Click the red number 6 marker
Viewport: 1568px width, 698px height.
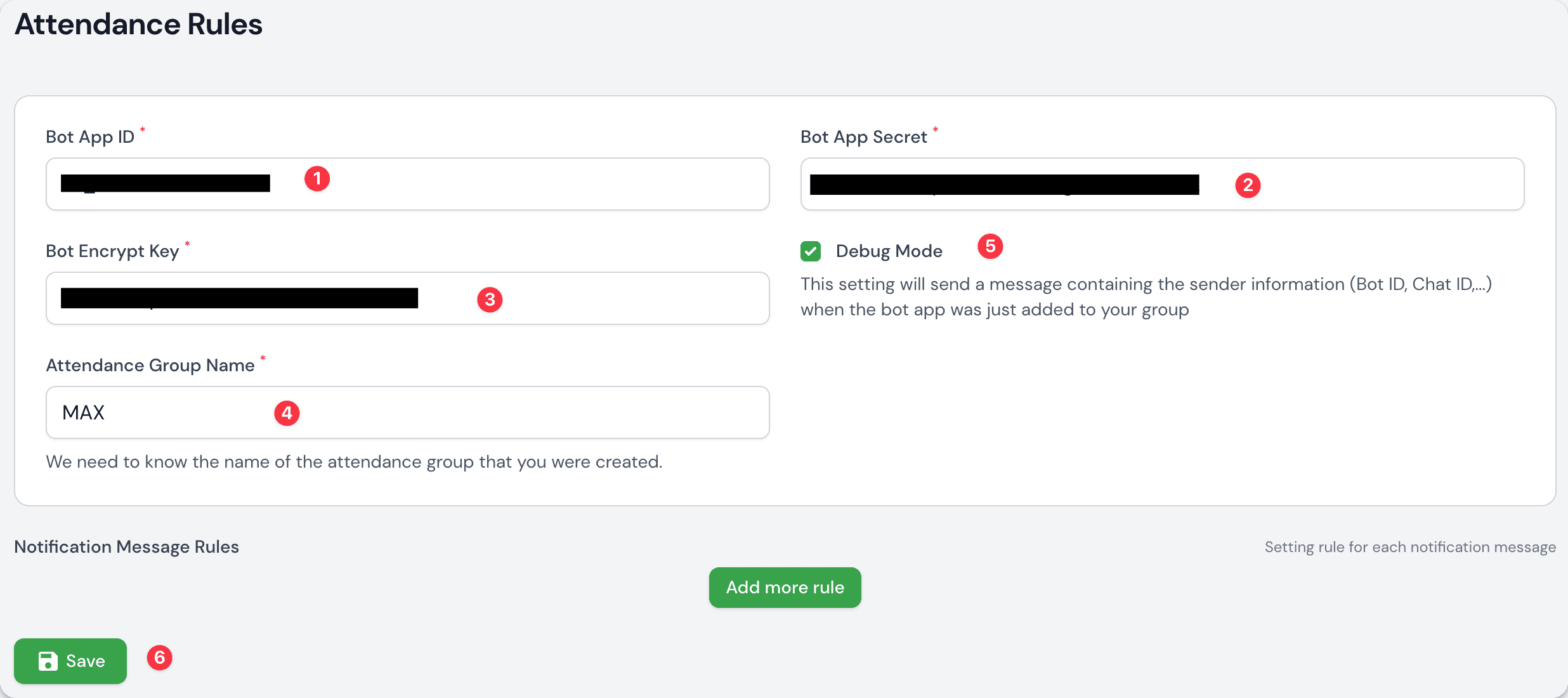160,657
